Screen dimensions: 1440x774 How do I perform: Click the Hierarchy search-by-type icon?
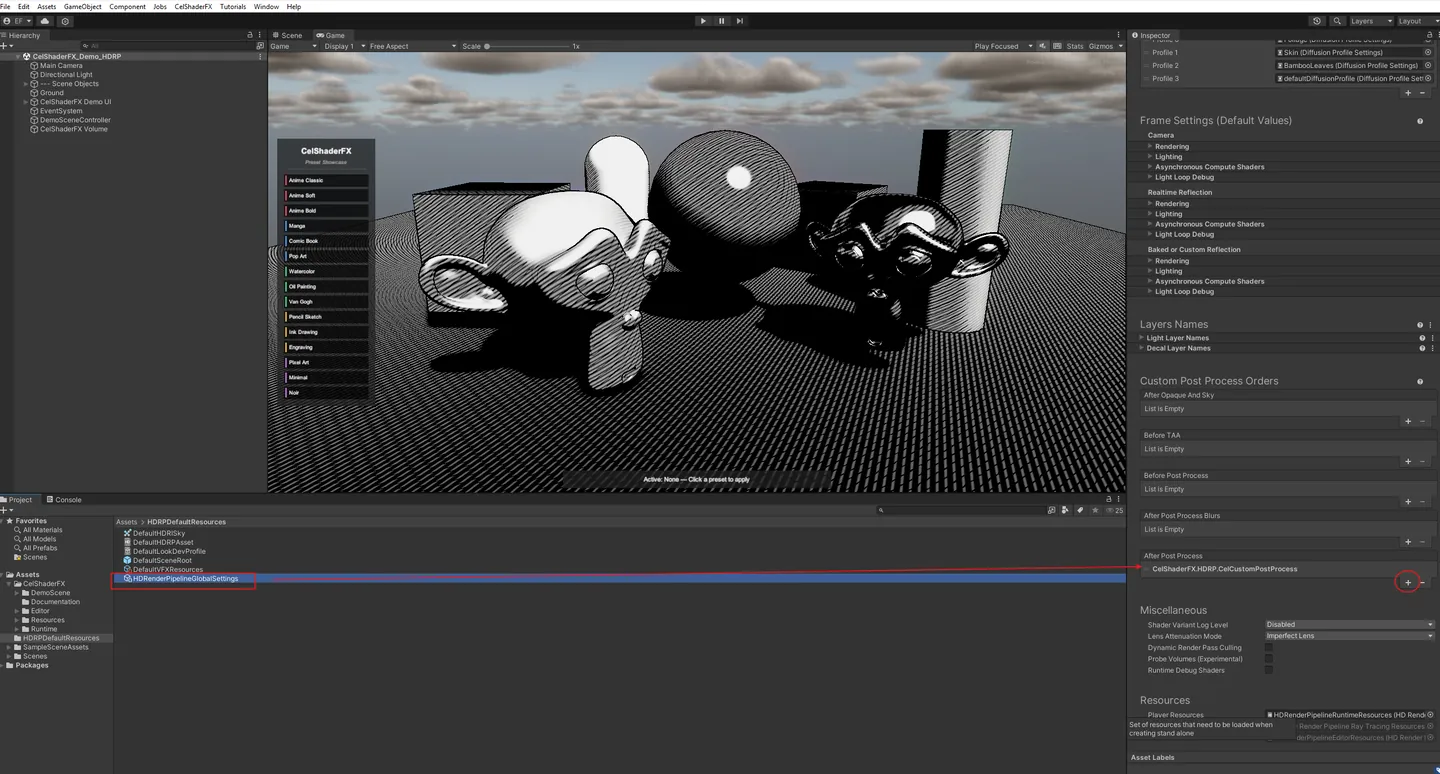coord(260,46)
